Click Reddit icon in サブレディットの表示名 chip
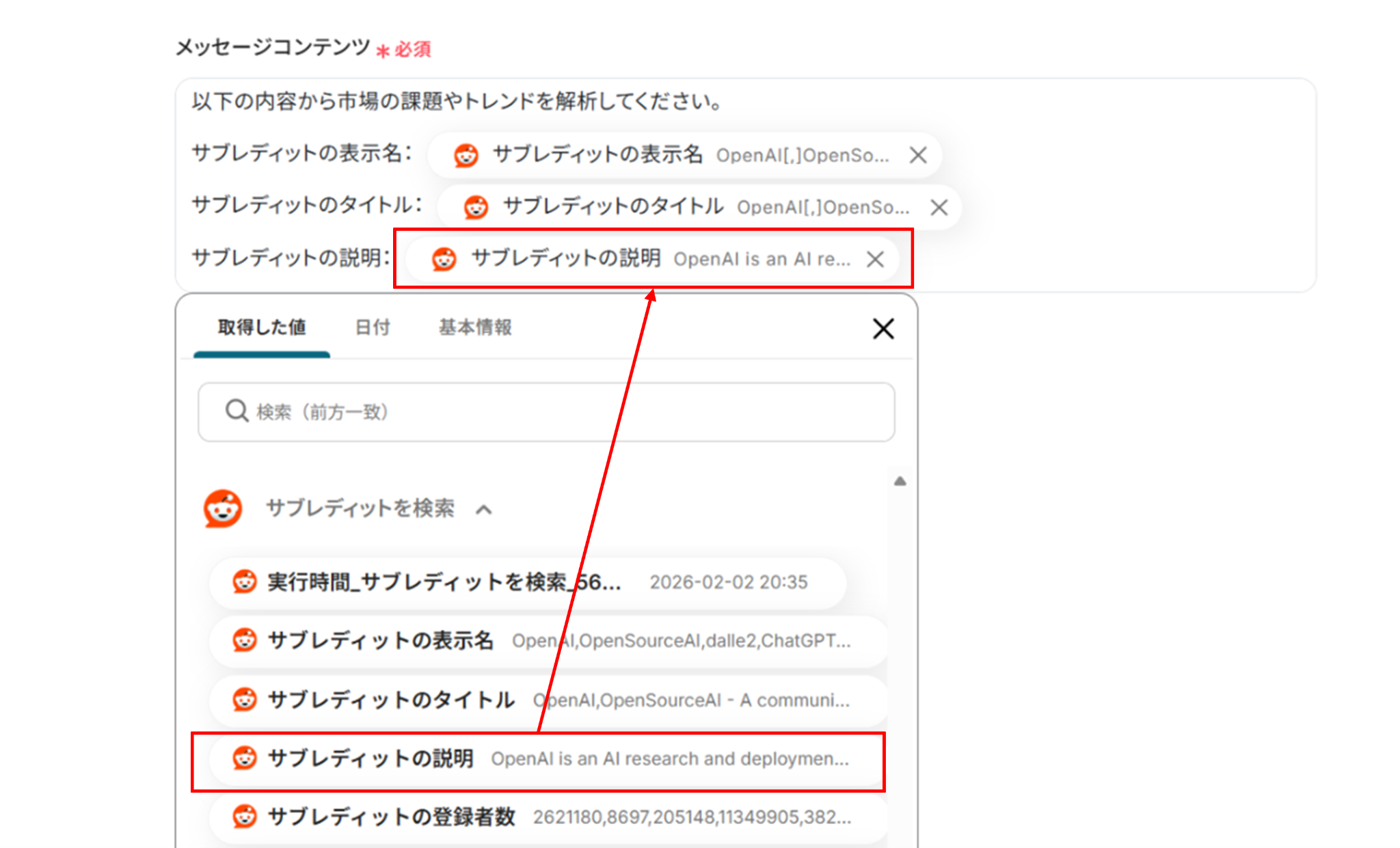1400x848 pixels. click(466, 155)
